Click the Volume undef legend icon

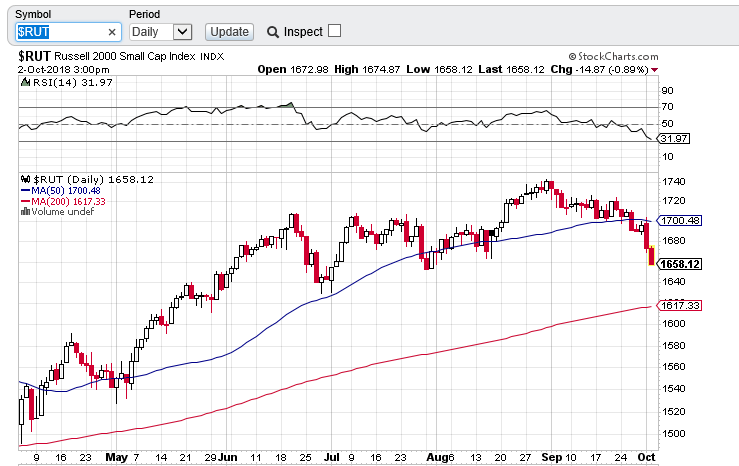25,212
